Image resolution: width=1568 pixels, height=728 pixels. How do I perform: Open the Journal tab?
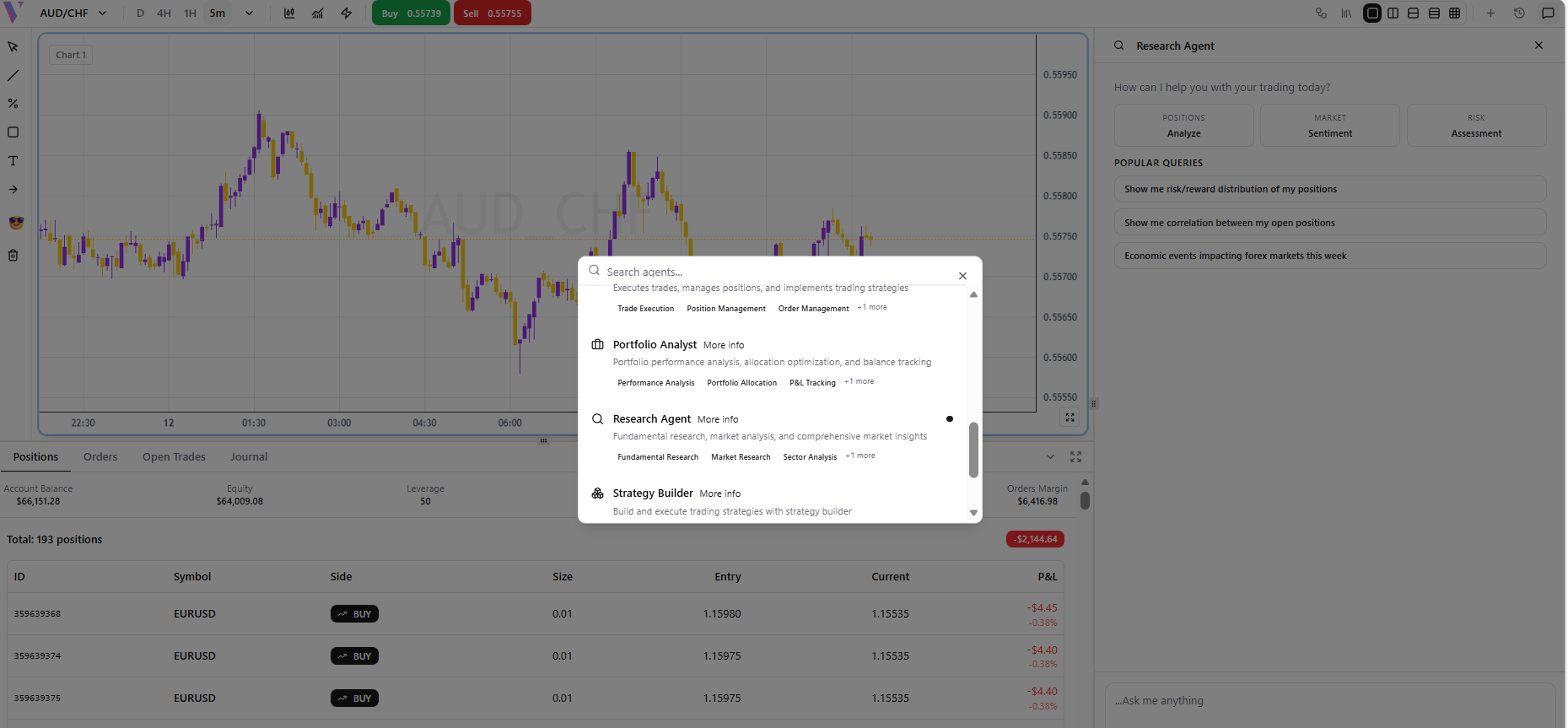[x=249, y=457]
